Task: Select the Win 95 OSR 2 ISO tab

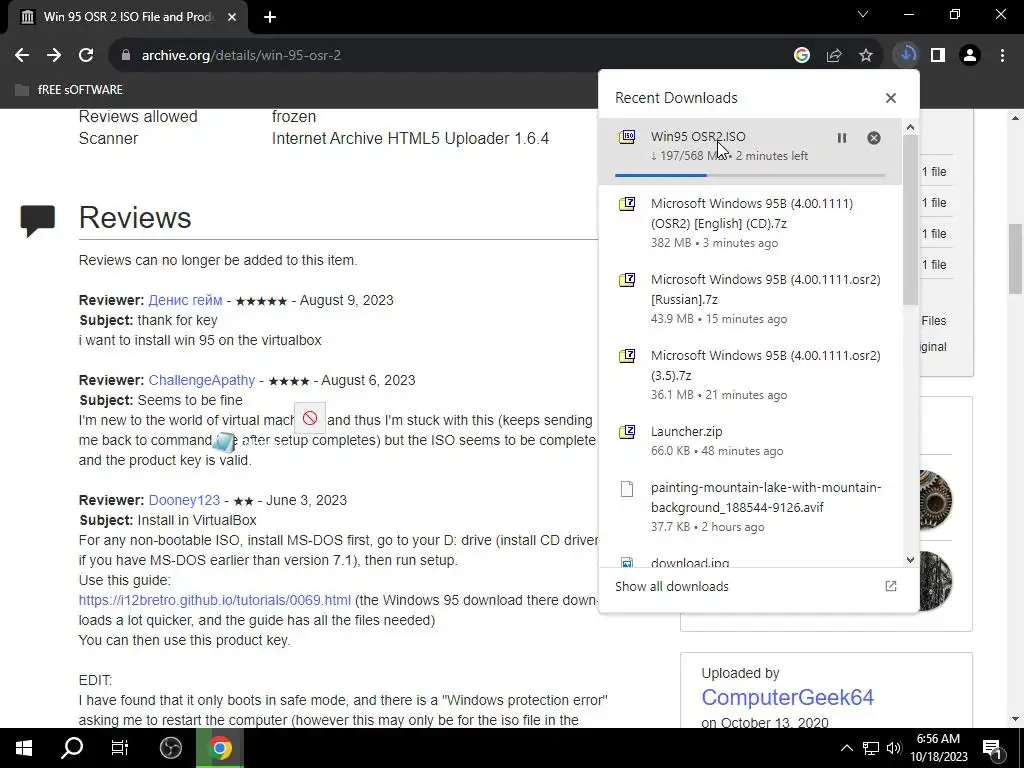Action: point(127,17)
